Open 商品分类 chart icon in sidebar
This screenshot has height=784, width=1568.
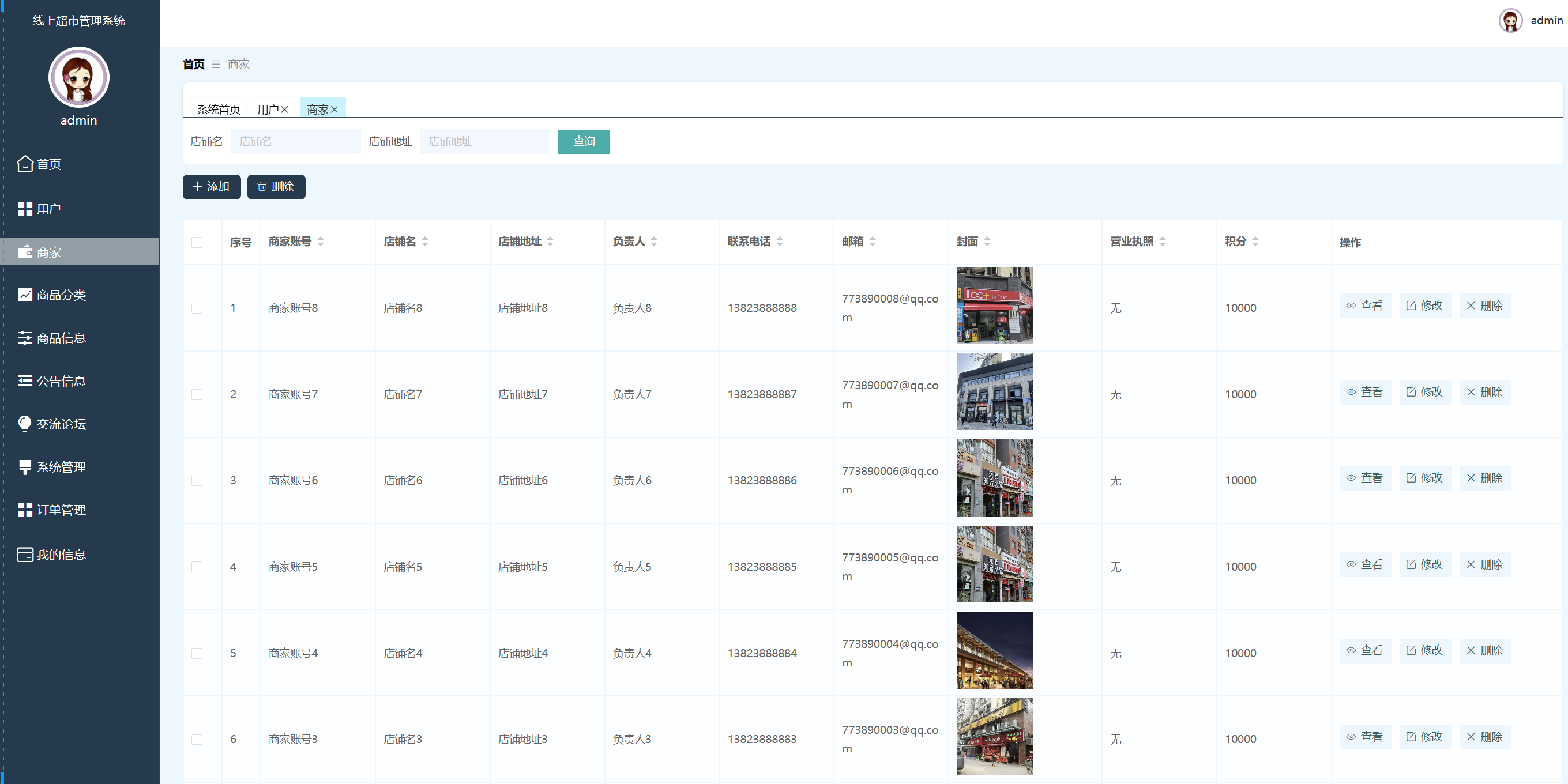pyautogui.click(x=25, y=295)
